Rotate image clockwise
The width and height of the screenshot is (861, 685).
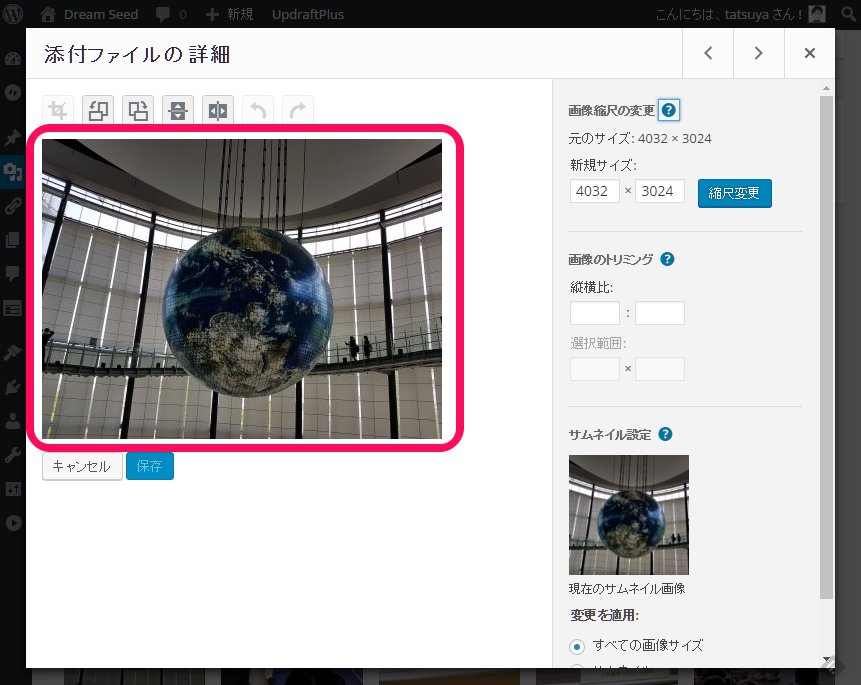point(138,110)
